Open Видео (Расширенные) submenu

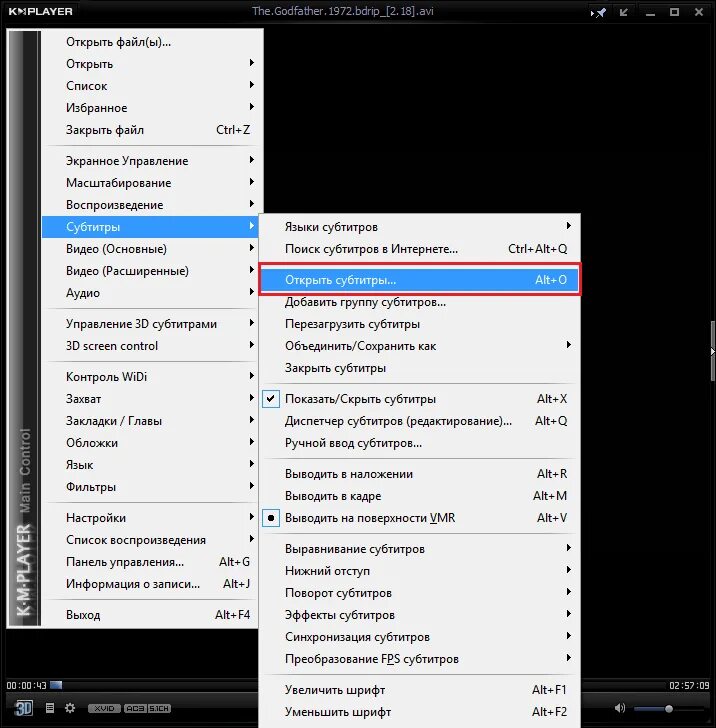pos(150,271)
